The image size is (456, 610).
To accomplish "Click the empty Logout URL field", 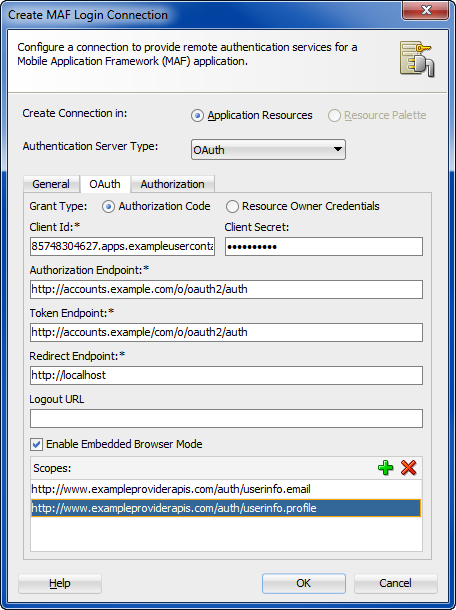I will point(226,418).
